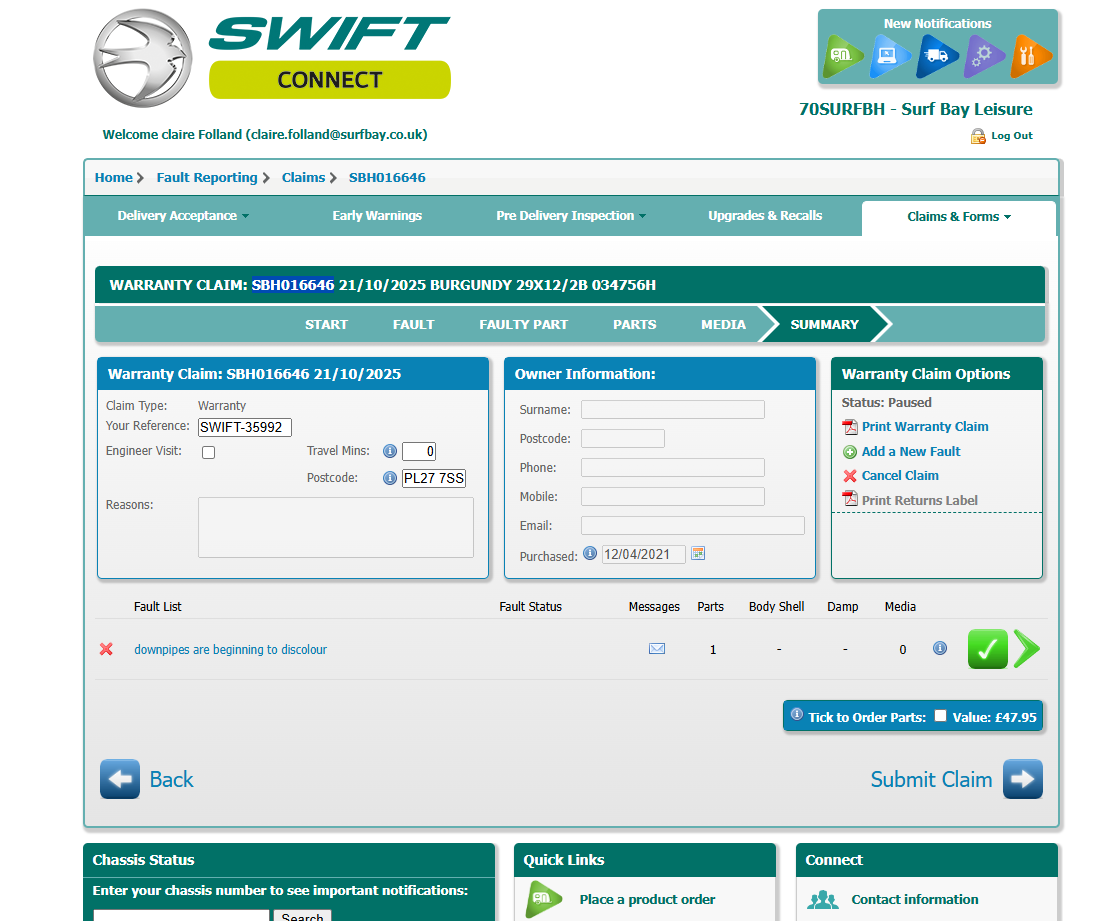This screenshot has height=921, width=1093.
Task: Select the SUMMARY claim step
Action: click(825, 325)
